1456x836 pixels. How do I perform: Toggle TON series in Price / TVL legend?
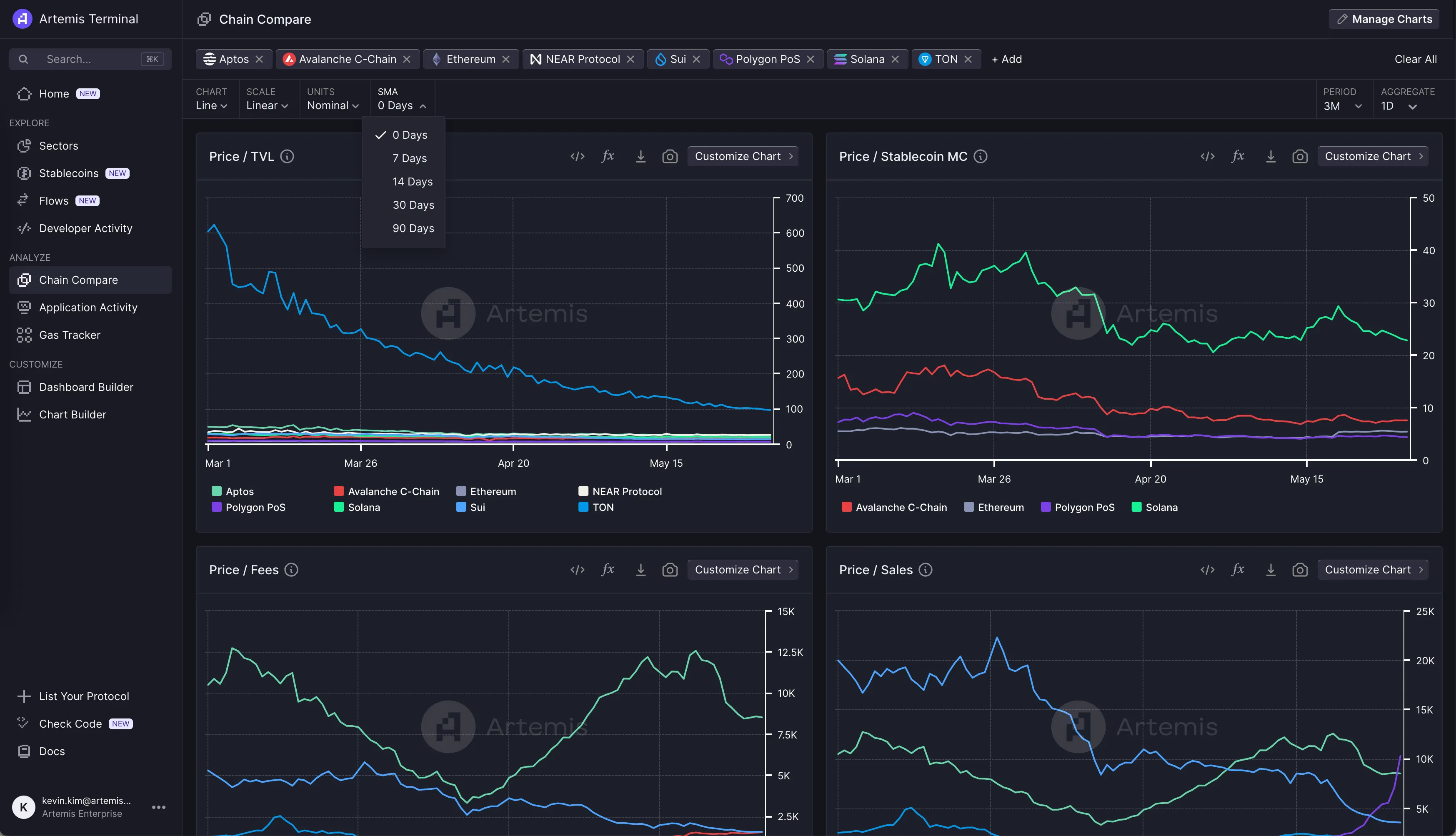pyautogui.click(x=596, y=507)
